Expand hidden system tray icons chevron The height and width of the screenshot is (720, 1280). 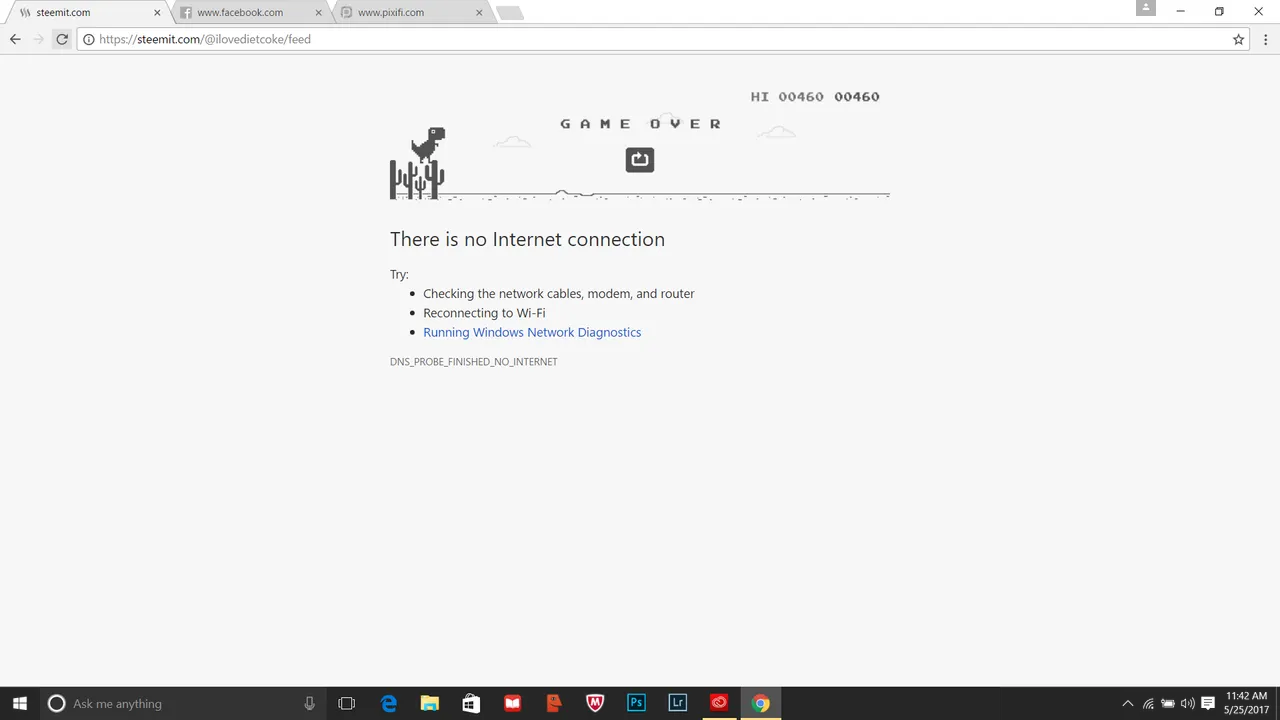point(1128,703)
